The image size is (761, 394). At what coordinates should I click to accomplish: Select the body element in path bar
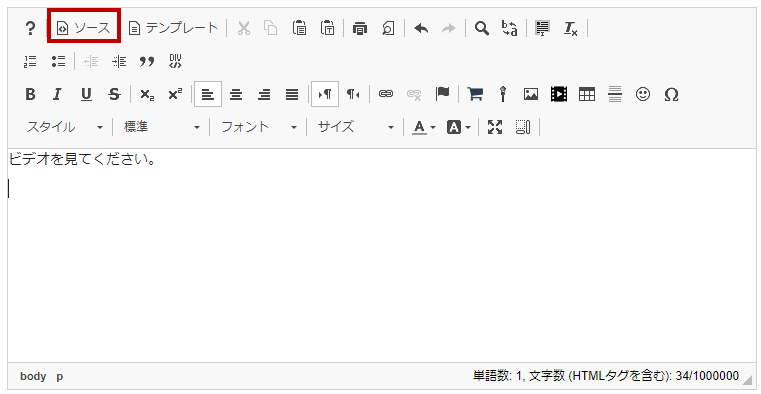[x=33, y=377]
